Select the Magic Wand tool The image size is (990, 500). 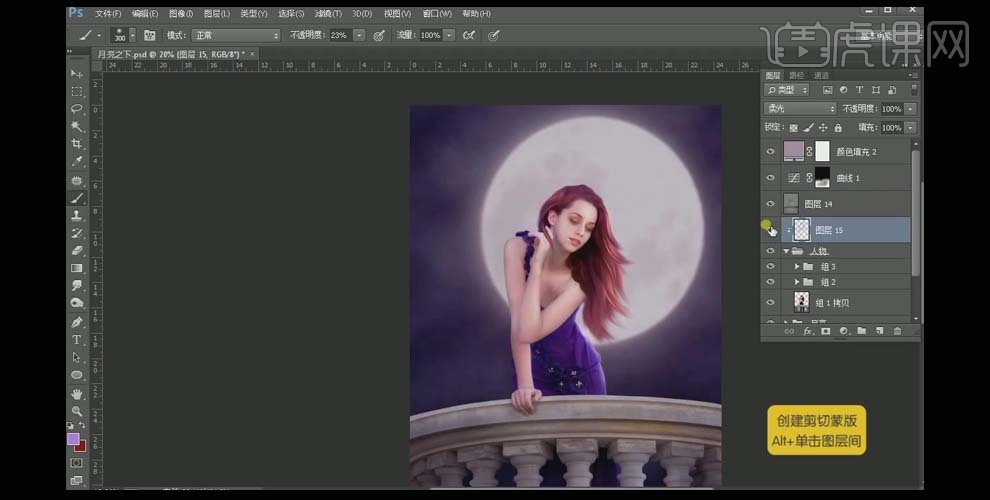[77, 127]
